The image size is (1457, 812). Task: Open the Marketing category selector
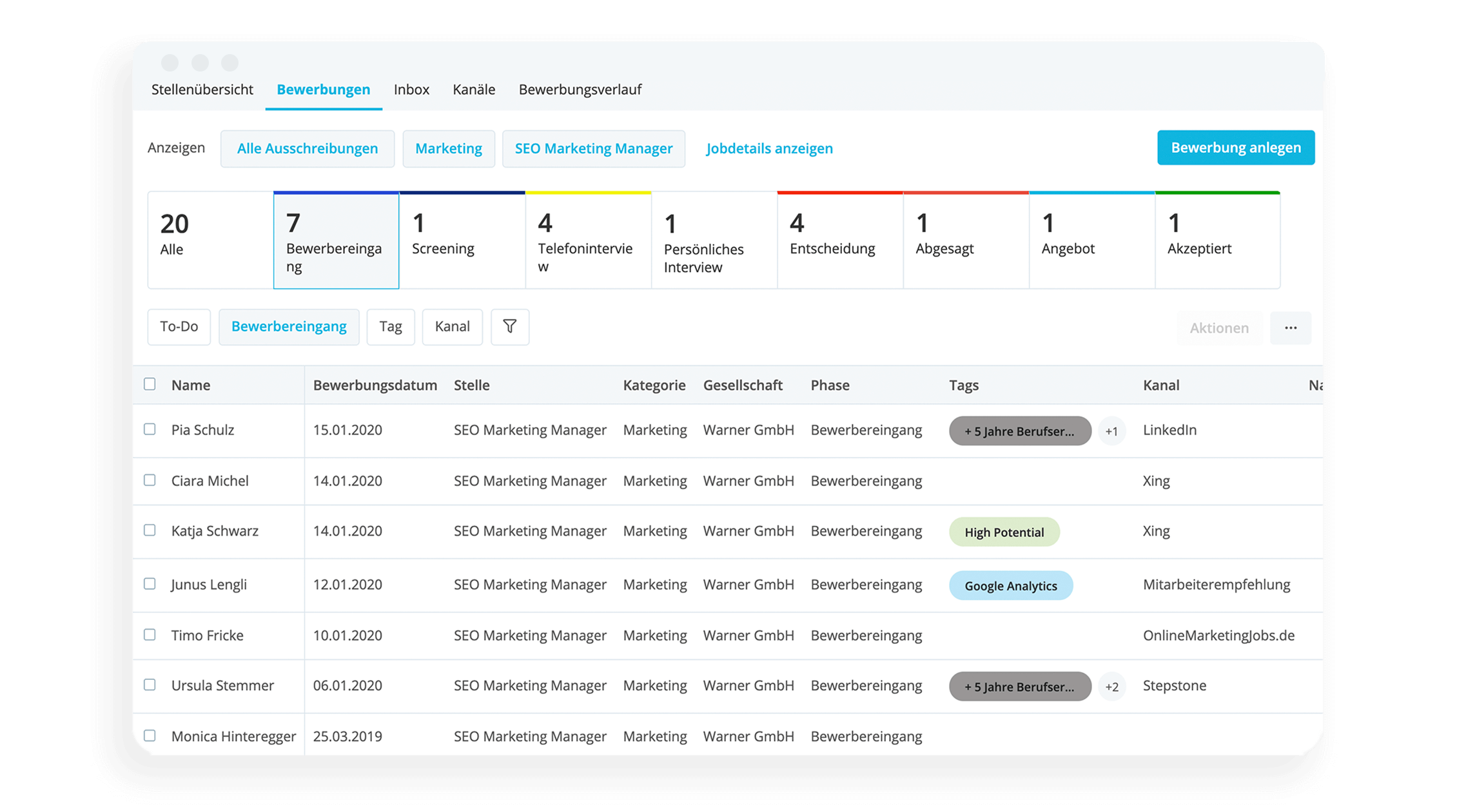tap(449, 149)
